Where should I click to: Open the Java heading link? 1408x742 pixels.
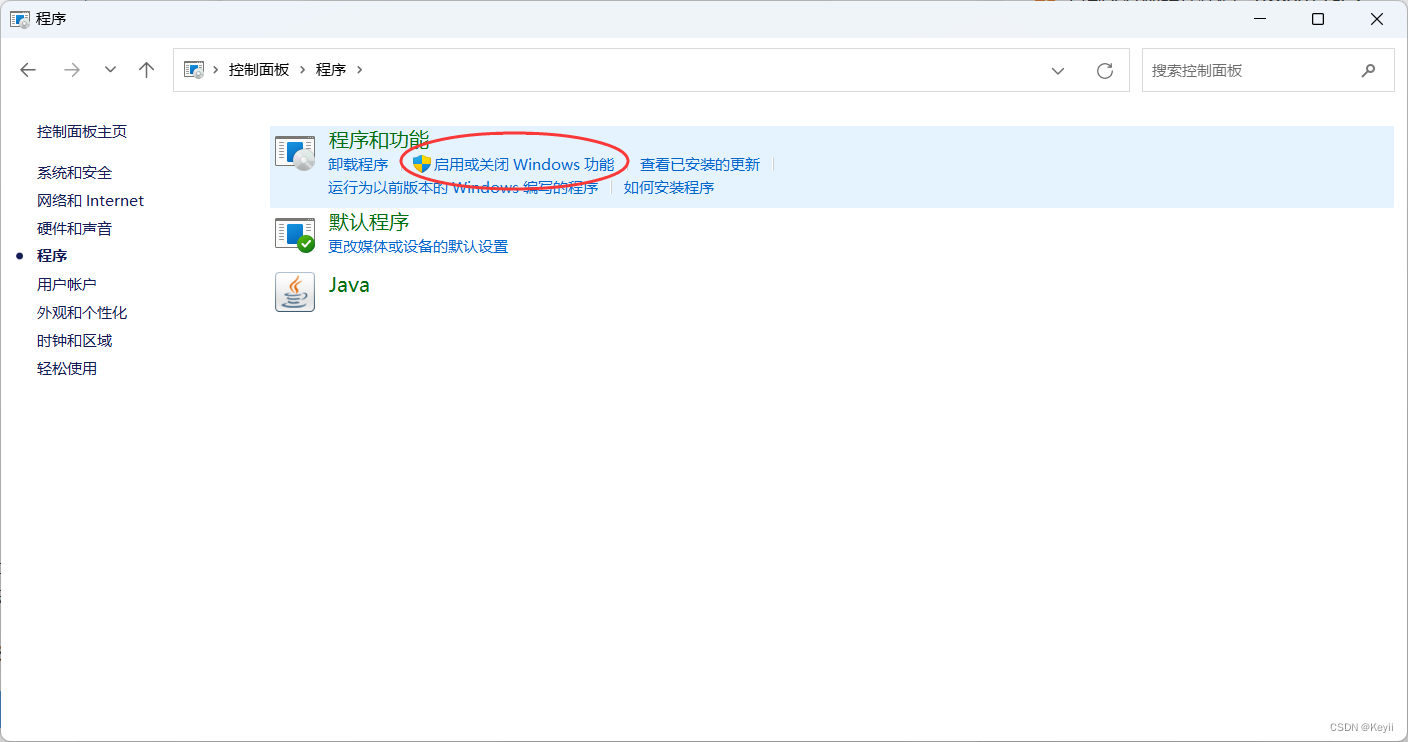click(x=349, y=285)
